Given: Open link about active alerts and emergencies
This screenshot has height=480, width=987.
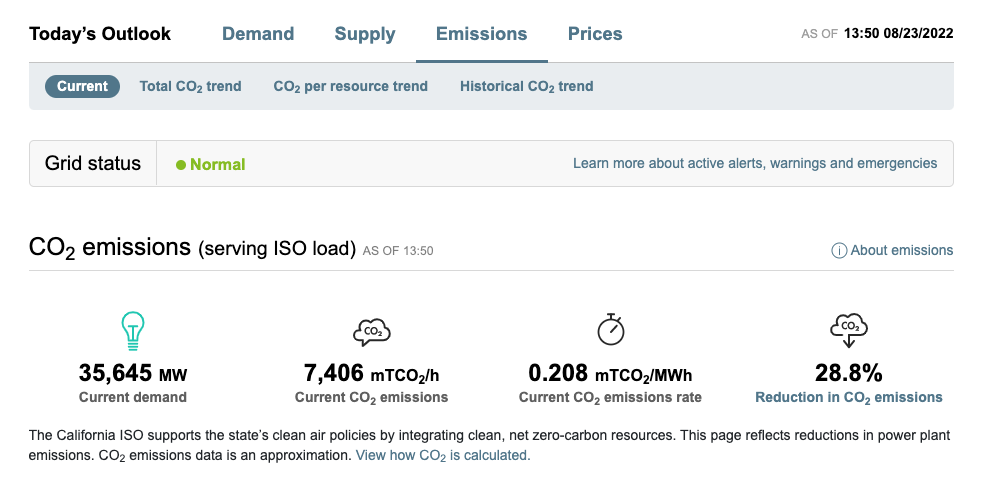Looking at the screenshot, I should [754, 163].
